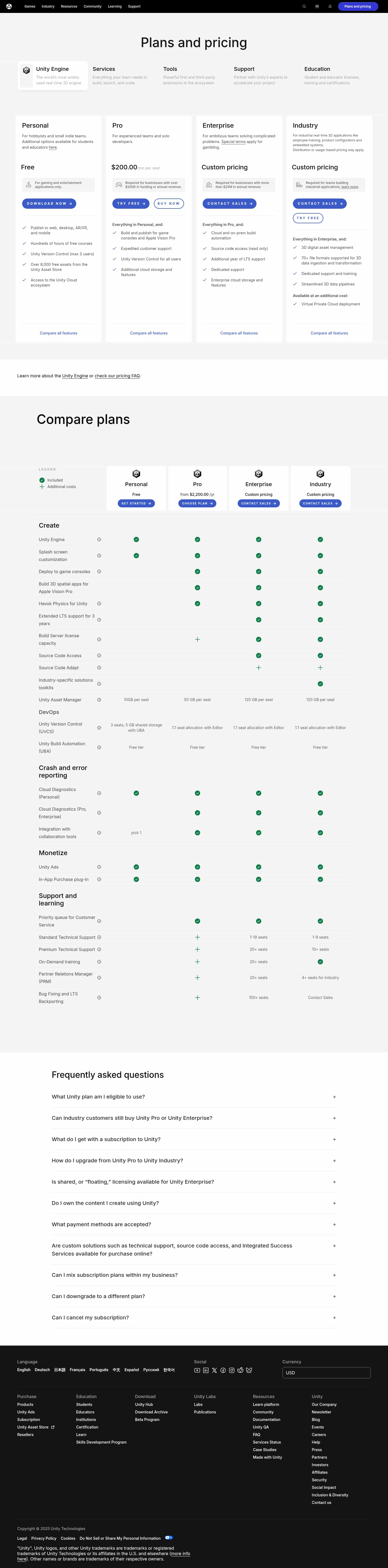Click the Download Now button for Personal
Image resolution: width=388 pixels, height=1568 pixels.
(x=49, y=203)
